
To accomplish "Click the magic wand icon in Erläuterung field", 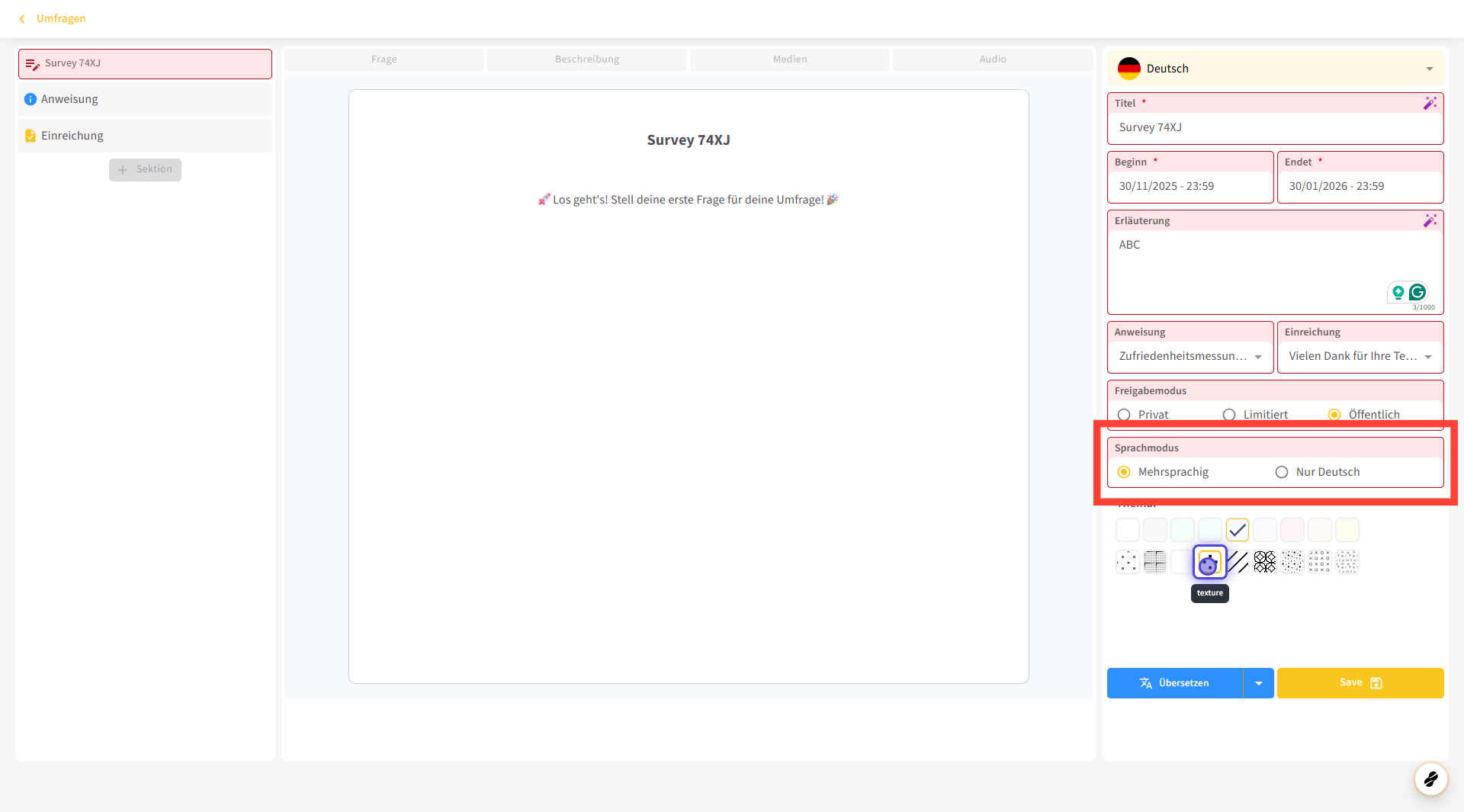I will tap(1430, 220).
